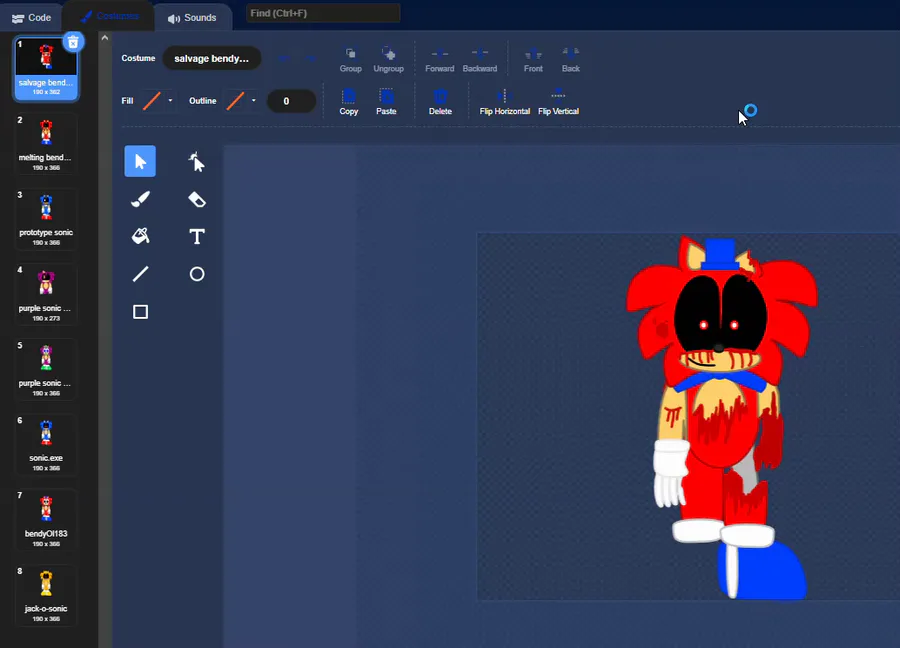The image size is (900, 648).
Task: Send selection to Back
Action: (x=571, y=60)
